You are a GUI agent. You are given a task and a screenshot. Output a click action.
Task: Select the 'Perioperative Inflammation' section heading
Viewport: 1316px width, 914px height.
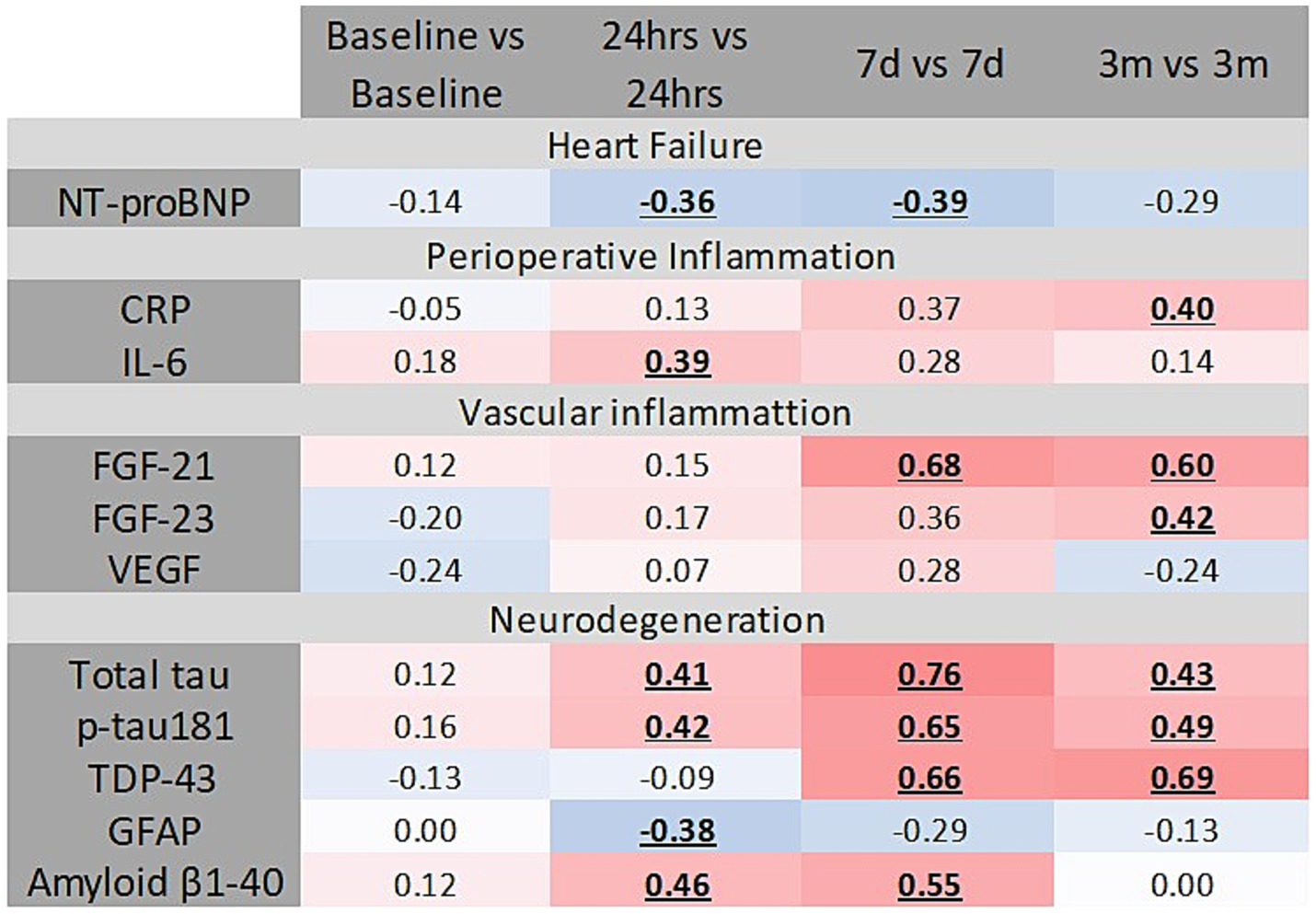pos(660,256)
